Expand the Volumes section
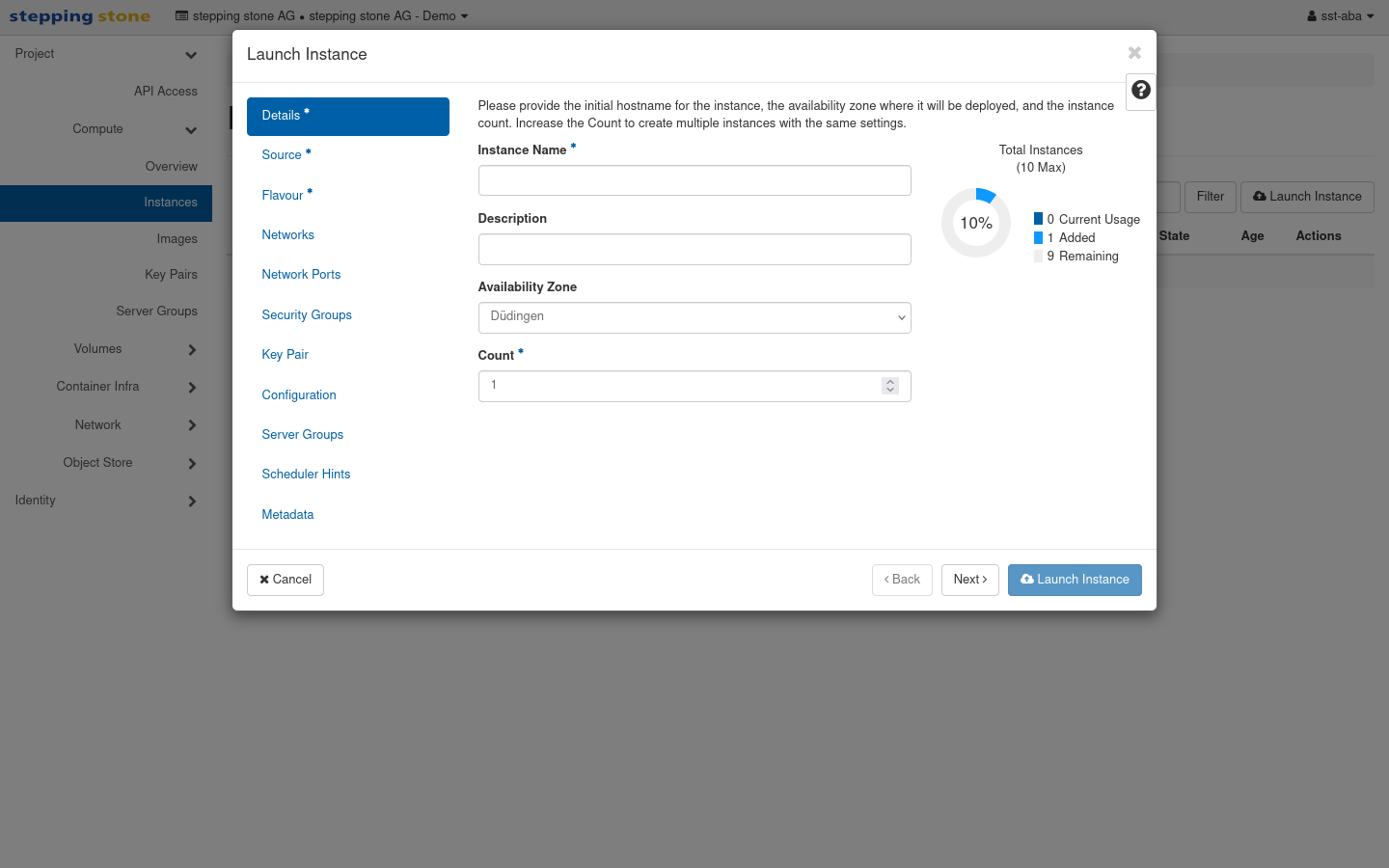Viewport: 1389px width, 868px height. [x=106, y=349]
